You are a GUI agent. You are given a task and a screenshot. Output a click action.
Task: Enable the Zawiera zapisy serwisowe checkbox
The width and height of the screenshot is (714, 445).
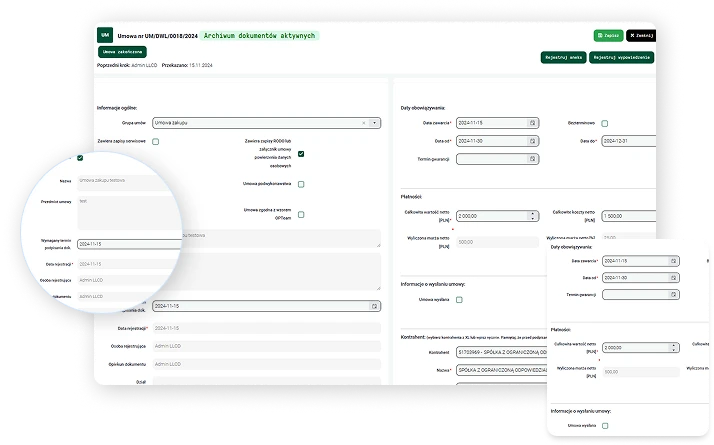(x=156, y=142)
